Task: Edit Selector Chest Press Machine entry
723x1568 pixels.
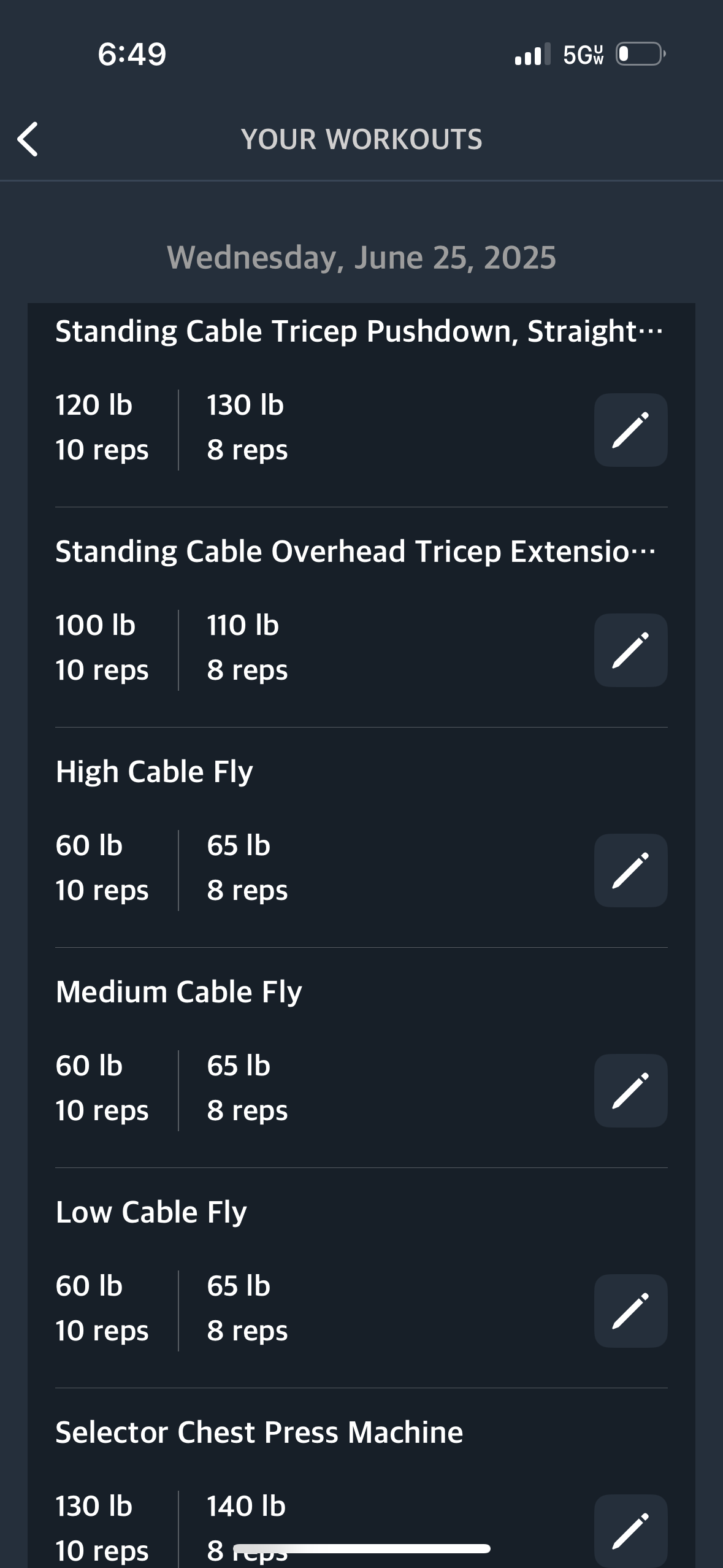Action: pos(630,1531)
